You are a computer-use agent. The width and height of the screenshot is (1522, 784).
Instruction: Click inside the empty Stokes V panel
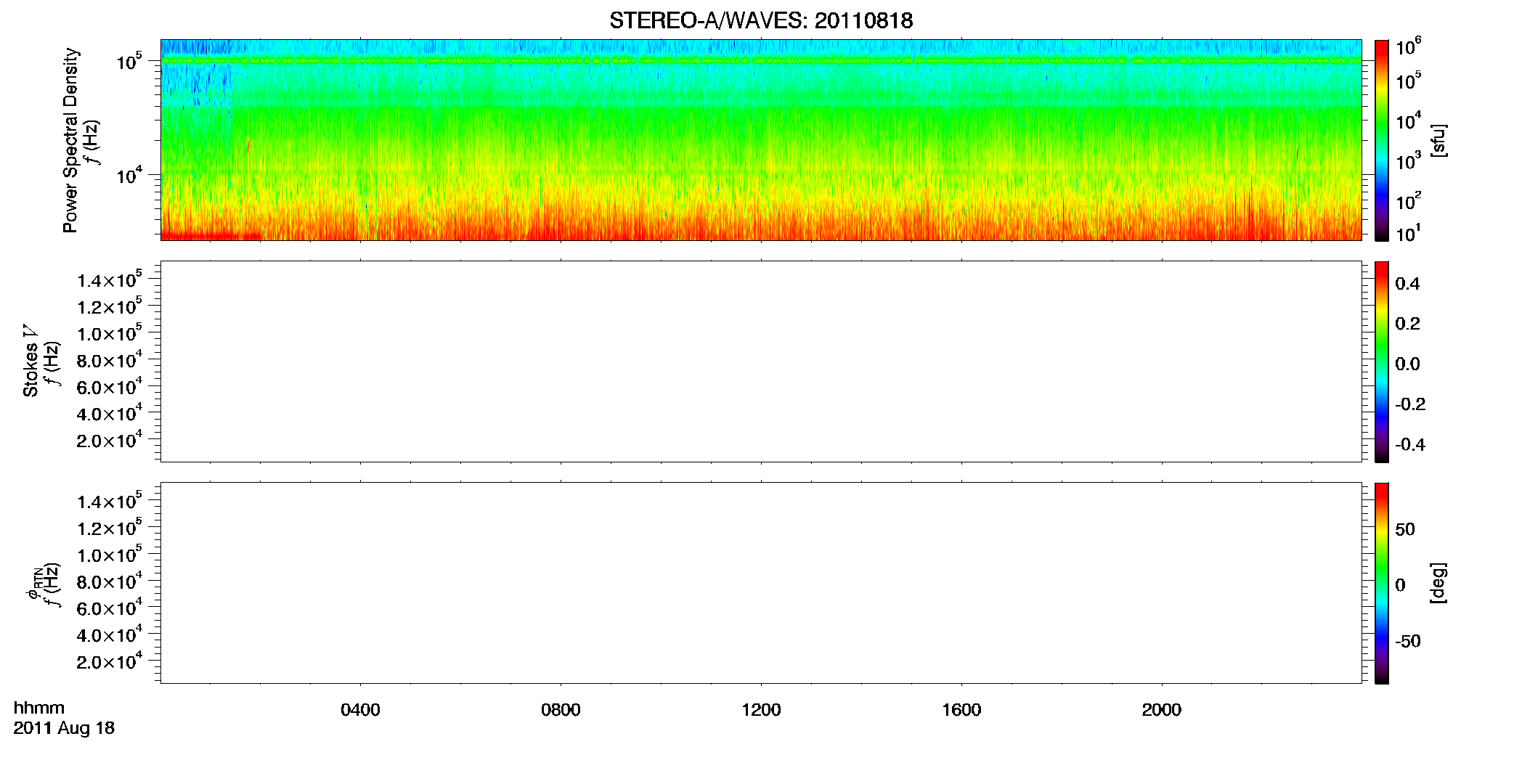761,362
